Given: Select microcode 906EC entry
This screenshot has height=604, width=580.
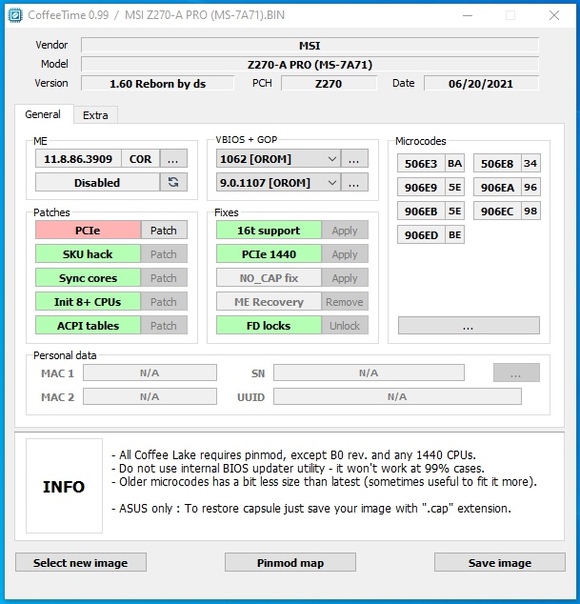Looking at the screenshot, I should [497, 211].
